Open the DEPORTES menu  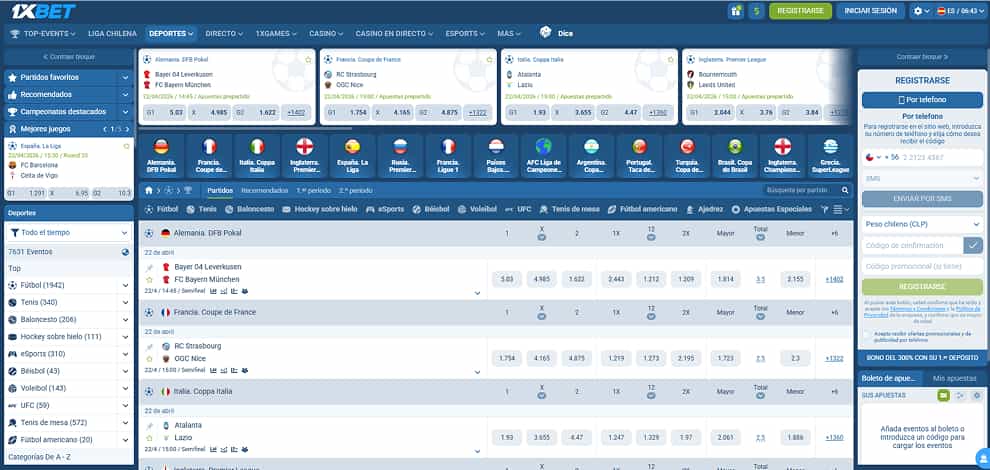(171, 33)
